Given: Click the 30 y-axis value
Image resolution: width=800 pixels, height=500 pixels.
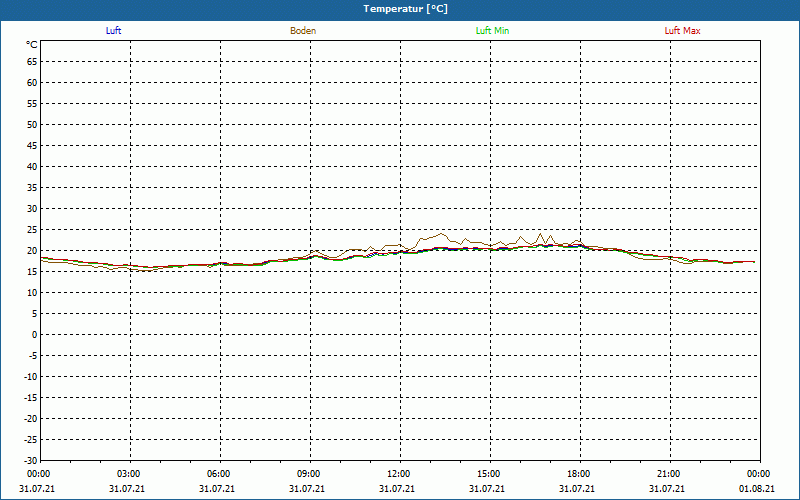Looking at the screenshot, I should point(32,209).
